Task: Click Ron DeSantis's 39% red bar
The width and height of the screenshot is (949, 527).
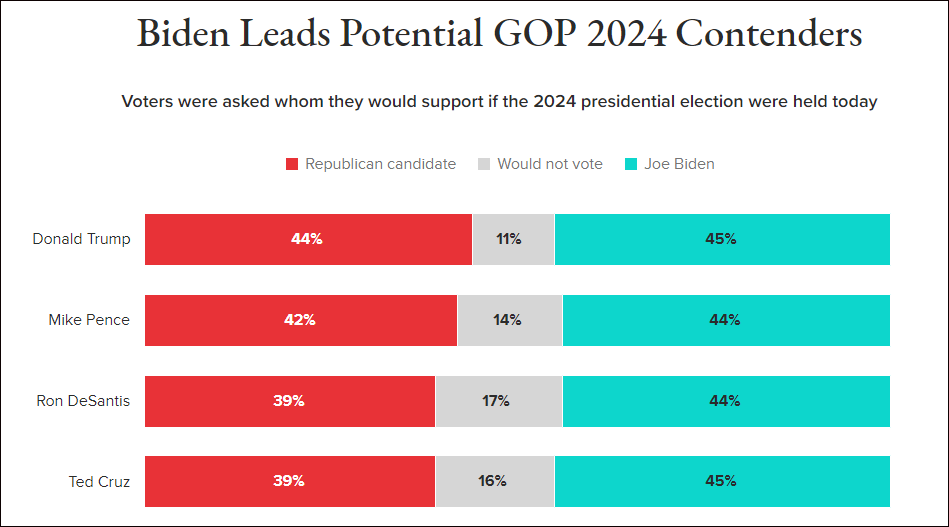Action: point(290,401)
